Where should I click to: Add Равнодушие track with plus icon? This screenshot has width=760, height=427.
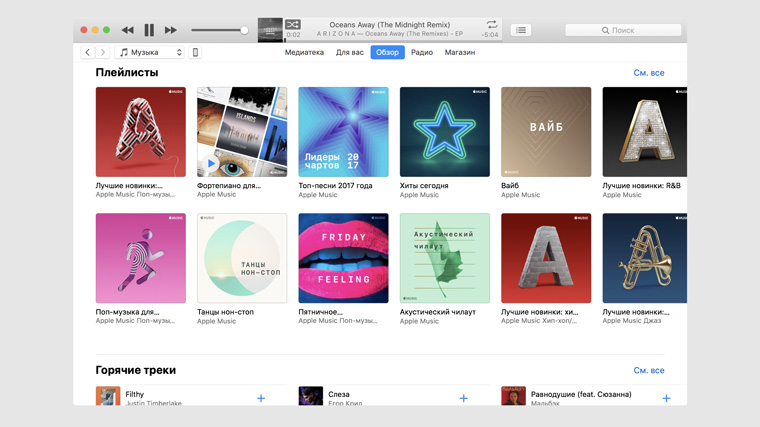[x=666, y=398]
